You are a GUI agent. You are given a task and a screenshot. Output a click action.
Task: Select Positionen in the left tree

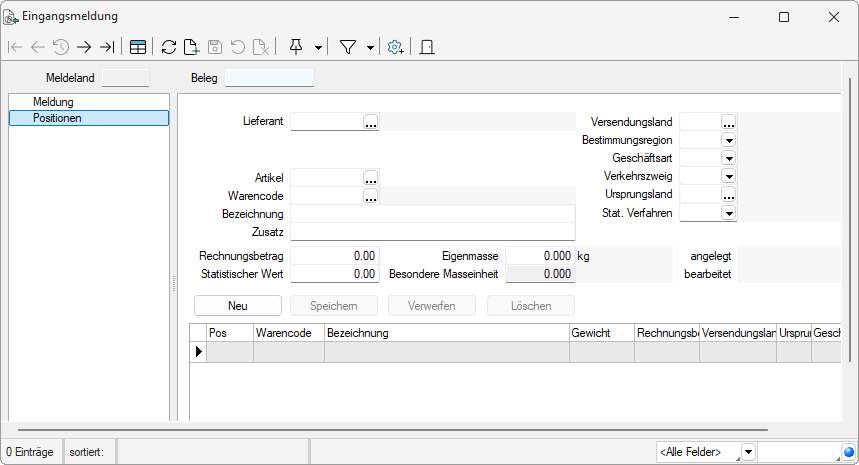tap(57, 118)
